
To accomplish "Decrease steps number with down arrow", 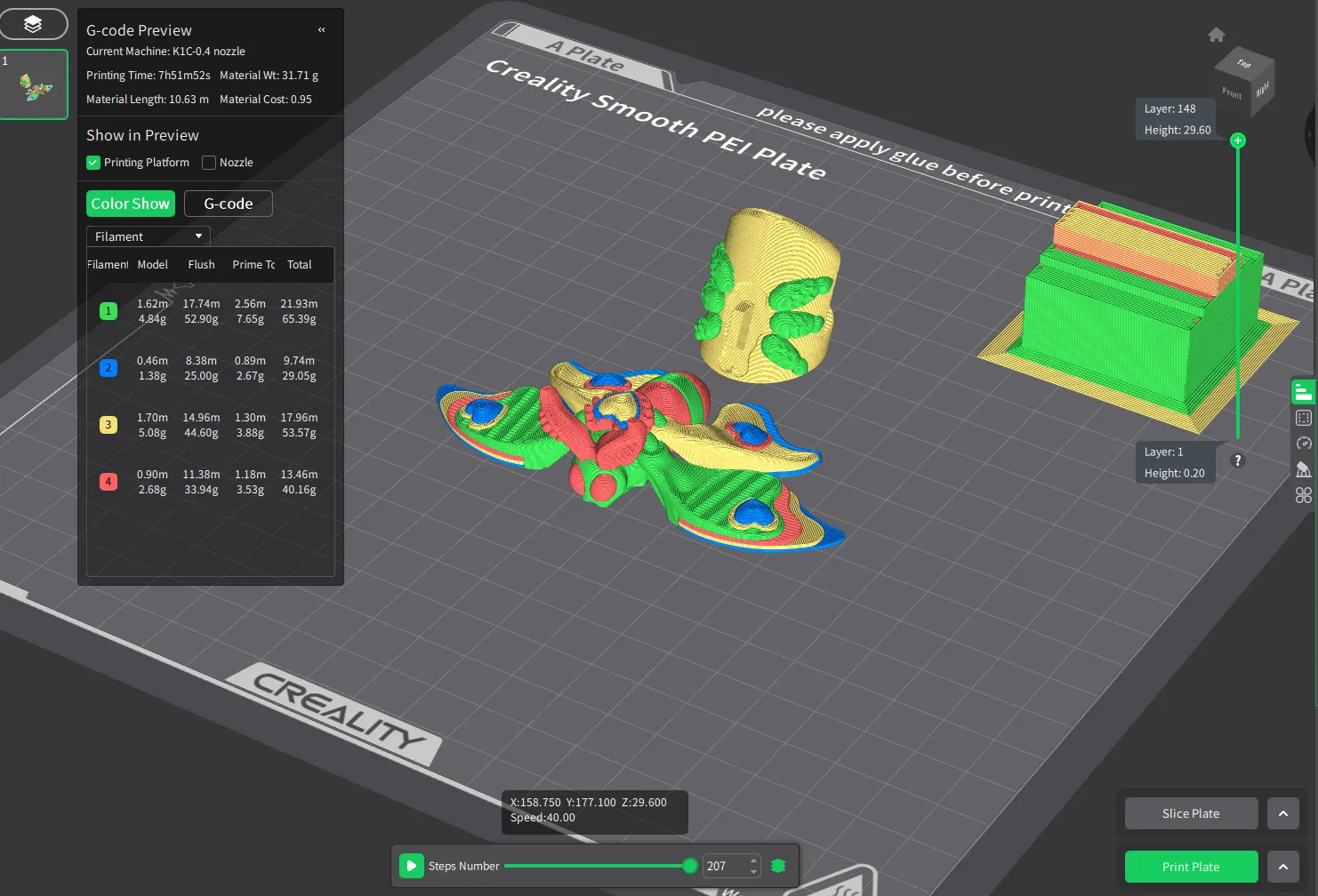I will [x=754, y=872].
